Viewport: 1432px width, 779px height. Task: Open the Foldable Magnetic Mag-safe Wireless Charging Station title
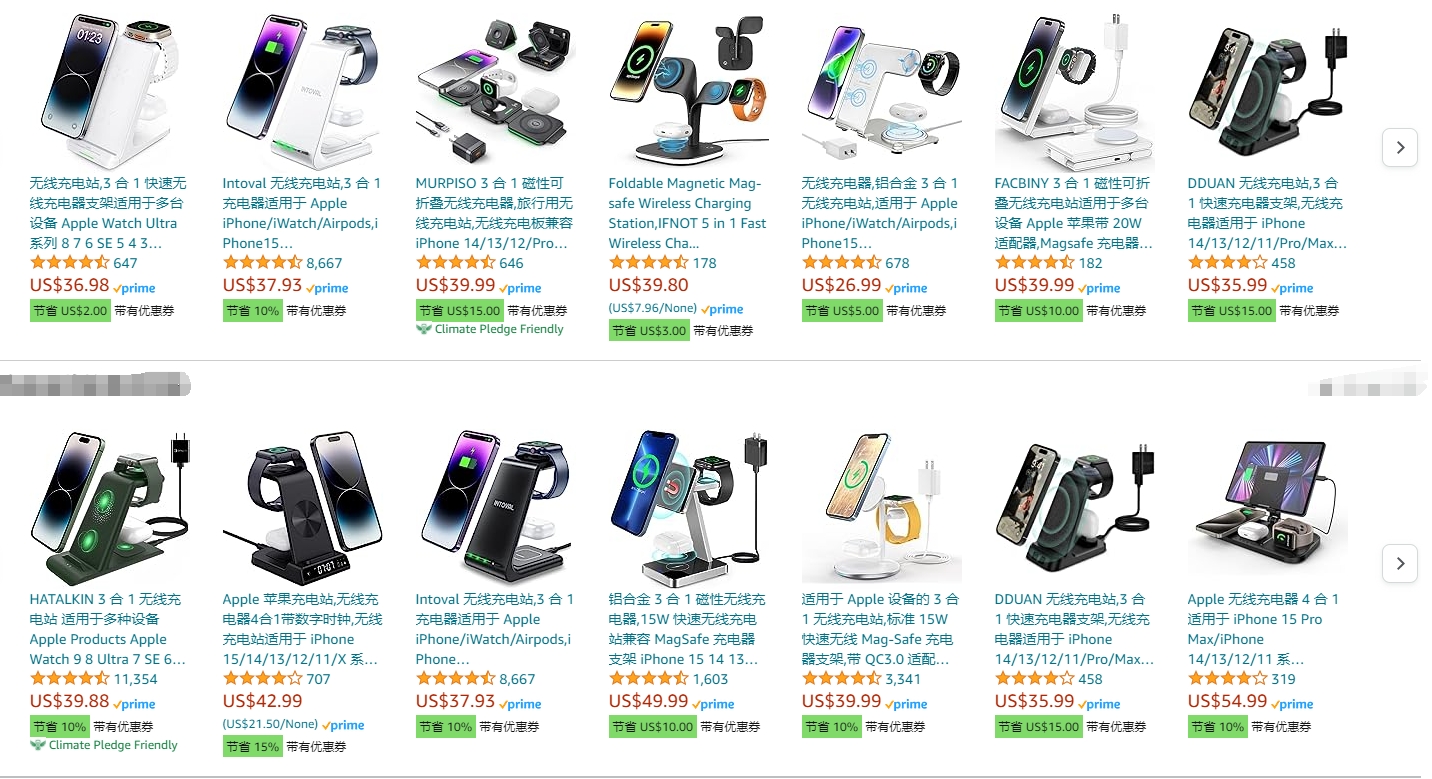[x=687, y=213]
